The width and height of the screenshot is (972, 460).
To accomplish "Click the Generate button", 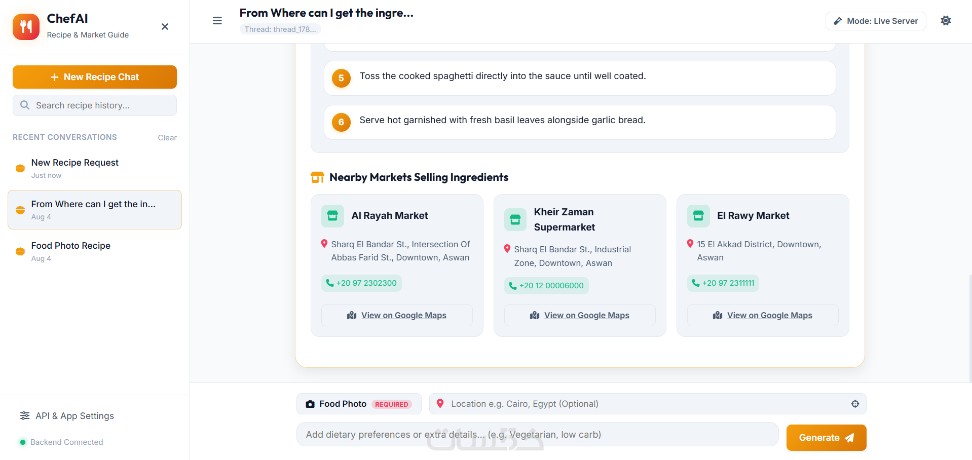I will (x=826, y=438).
